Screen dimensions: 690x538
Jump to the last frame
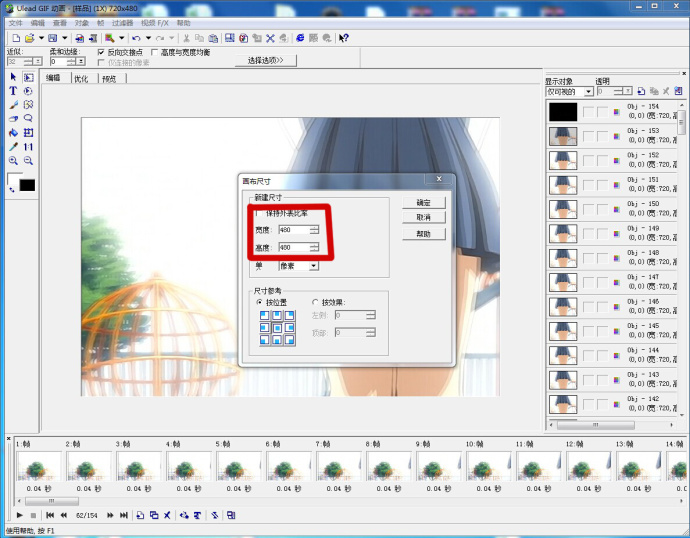pos(124,515)
